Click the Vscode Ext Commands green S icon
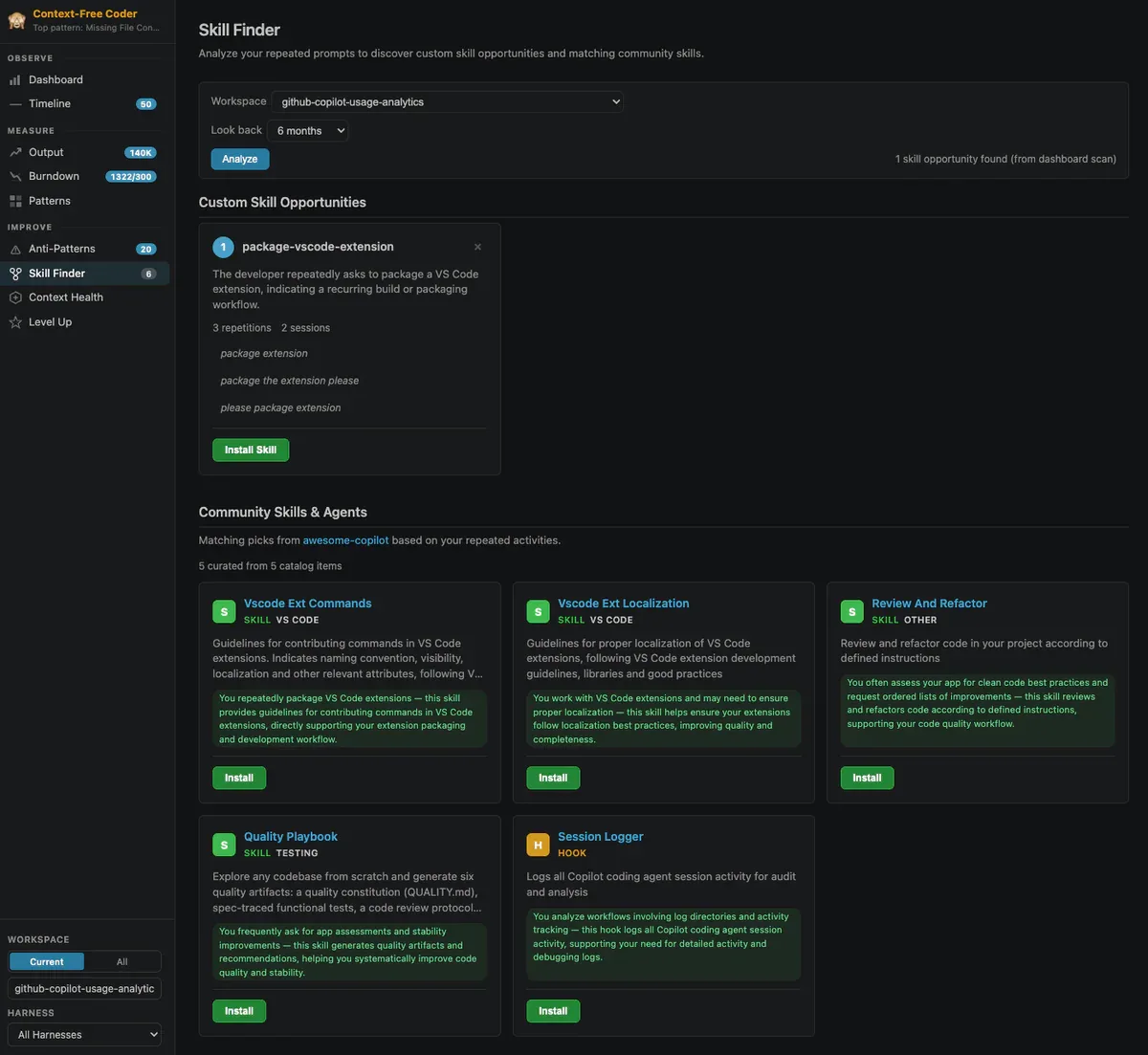 click(224, 611)
